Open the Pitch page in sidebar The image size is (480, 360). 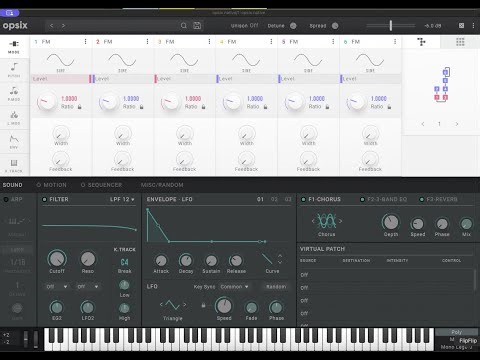(x=14, y=70)
